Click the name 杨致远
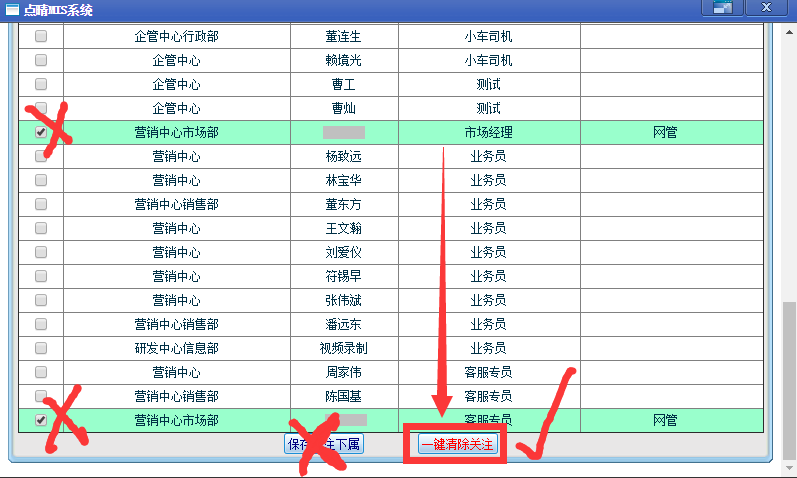The height and width of the screenshot is (478, 797). coord(344,157)
